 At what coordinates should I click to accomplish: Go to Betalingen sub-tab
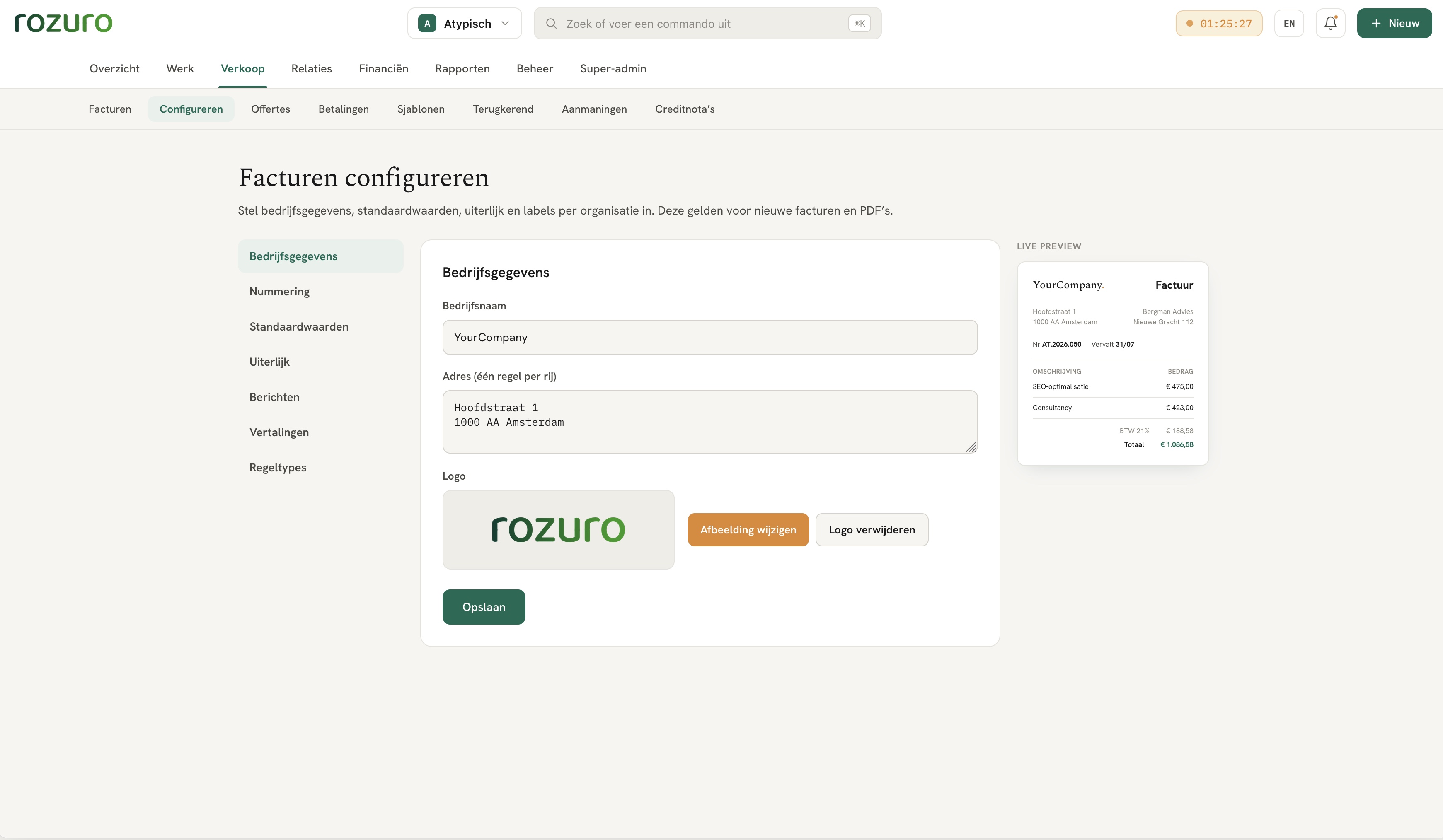point(344,109)
